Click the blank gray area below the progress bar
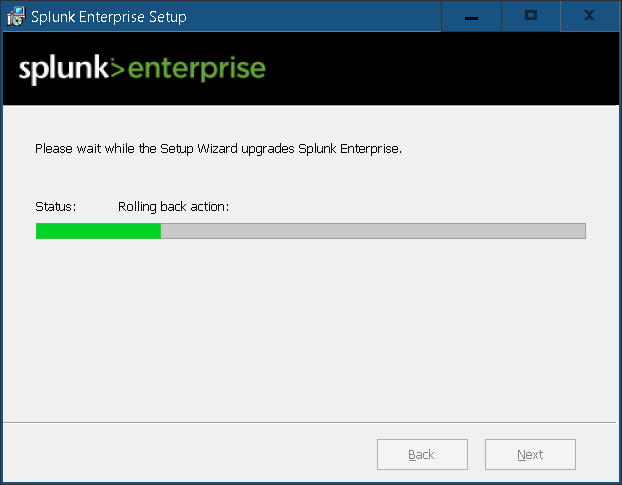This screenshot has height=485, width=622. coord(311,329)
